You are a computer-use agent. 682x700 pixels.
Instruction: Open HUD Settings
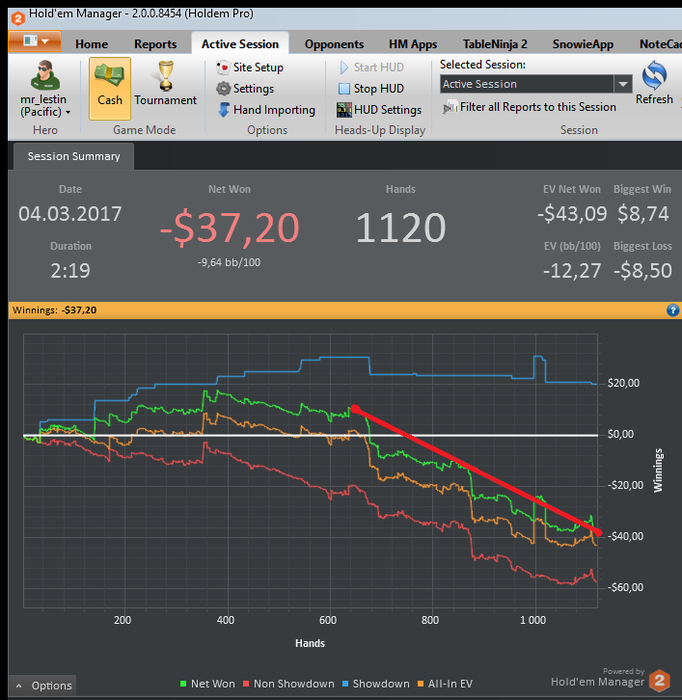(379, 110)
